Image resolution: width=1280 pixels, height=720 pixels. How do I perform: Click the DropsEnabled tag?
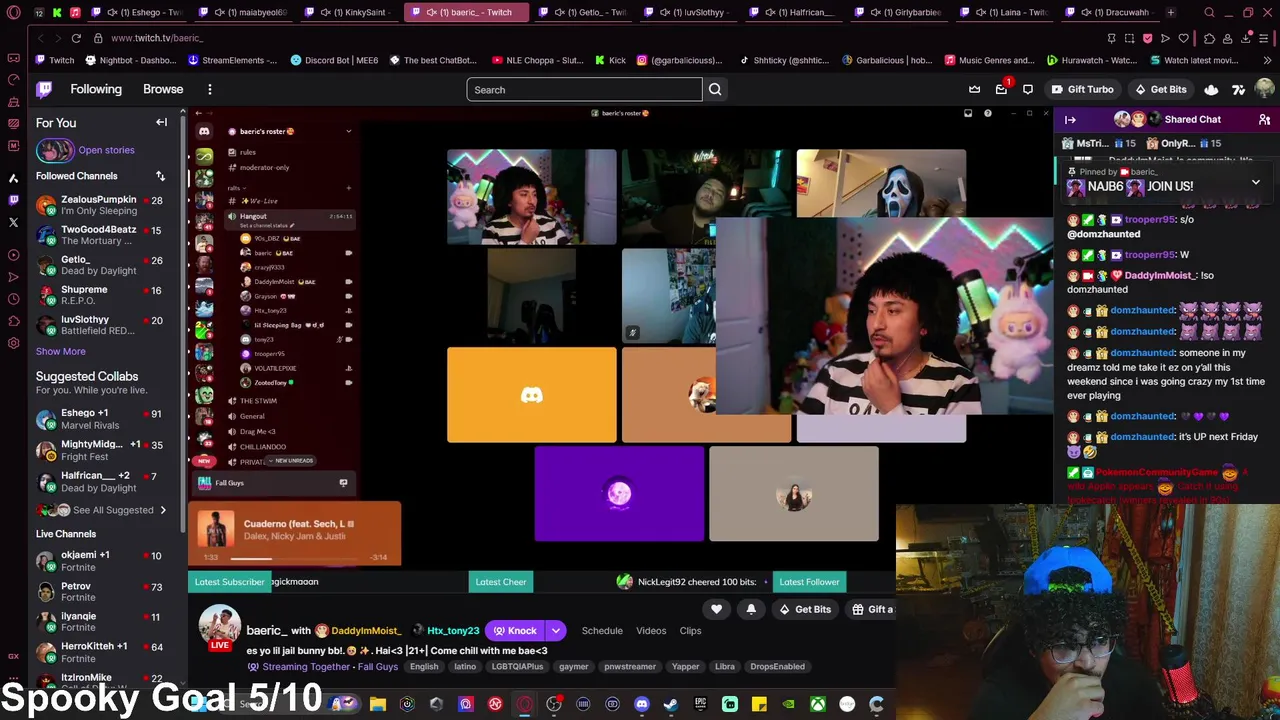tap(777, 666)
